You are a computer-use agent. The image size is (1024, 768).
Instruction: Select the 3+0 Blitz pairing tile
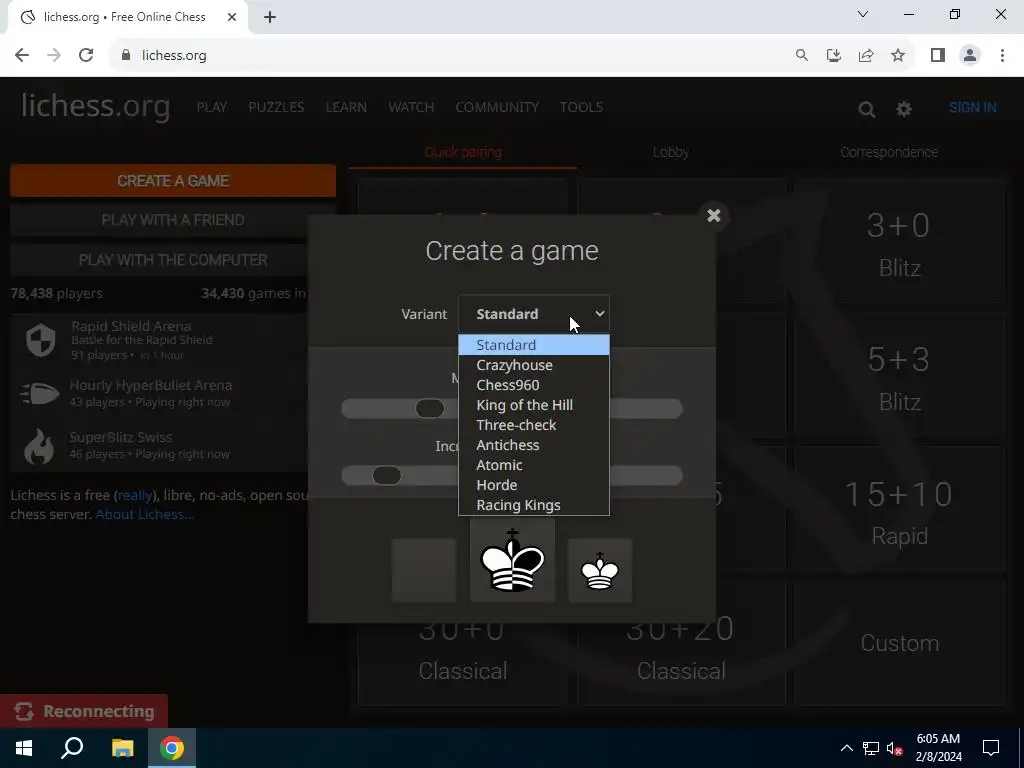click(899, 242)
